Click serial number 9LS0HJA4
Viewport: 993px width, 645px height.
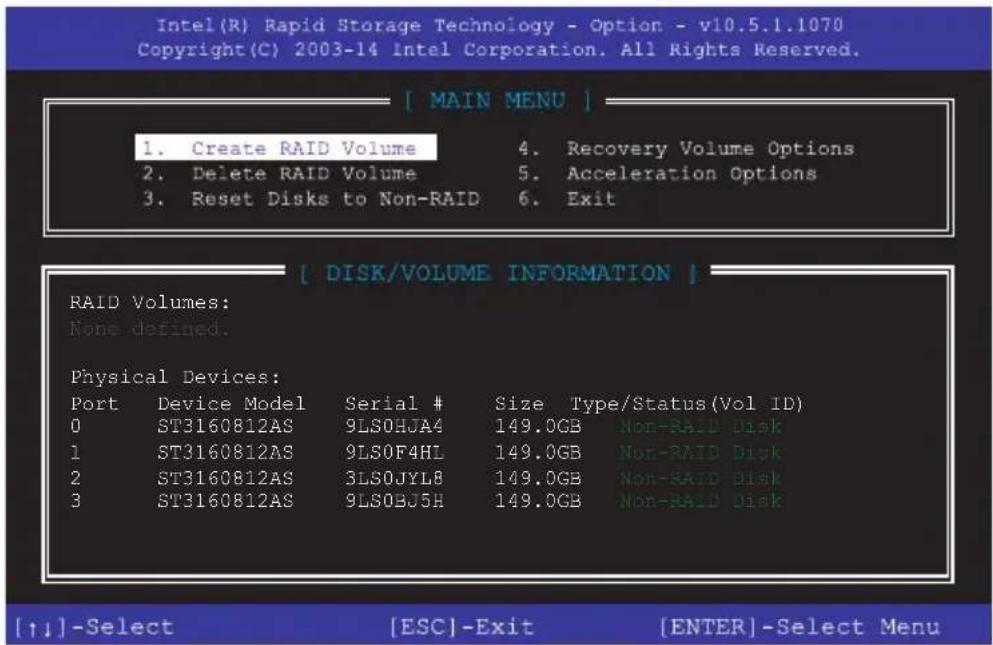394,426
